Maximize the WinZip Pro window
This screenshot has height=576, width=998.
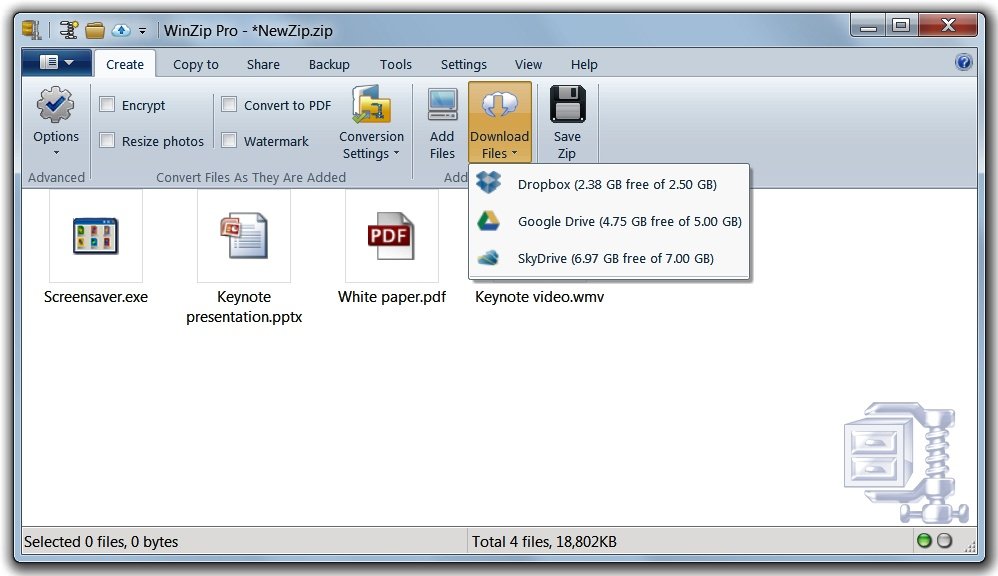901,25
